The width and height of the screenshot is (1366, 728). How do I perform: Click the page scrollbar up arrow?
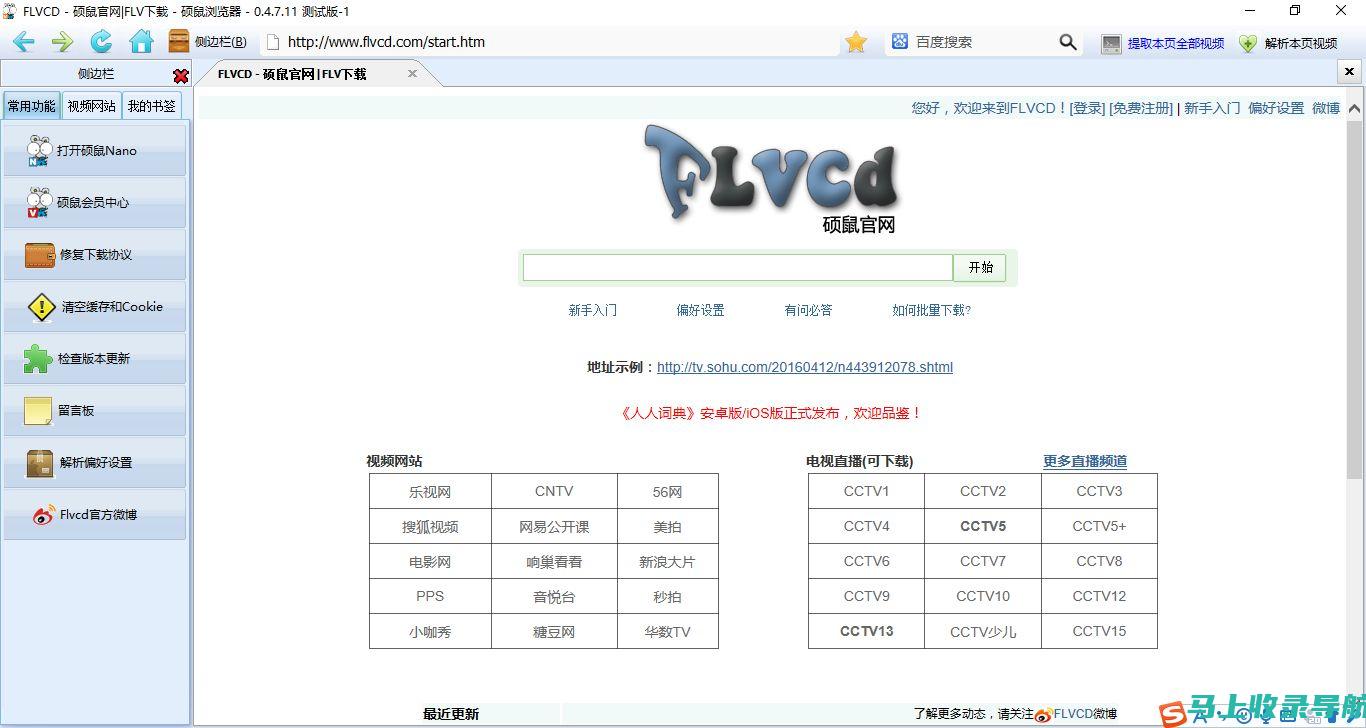pos(1355,108)
